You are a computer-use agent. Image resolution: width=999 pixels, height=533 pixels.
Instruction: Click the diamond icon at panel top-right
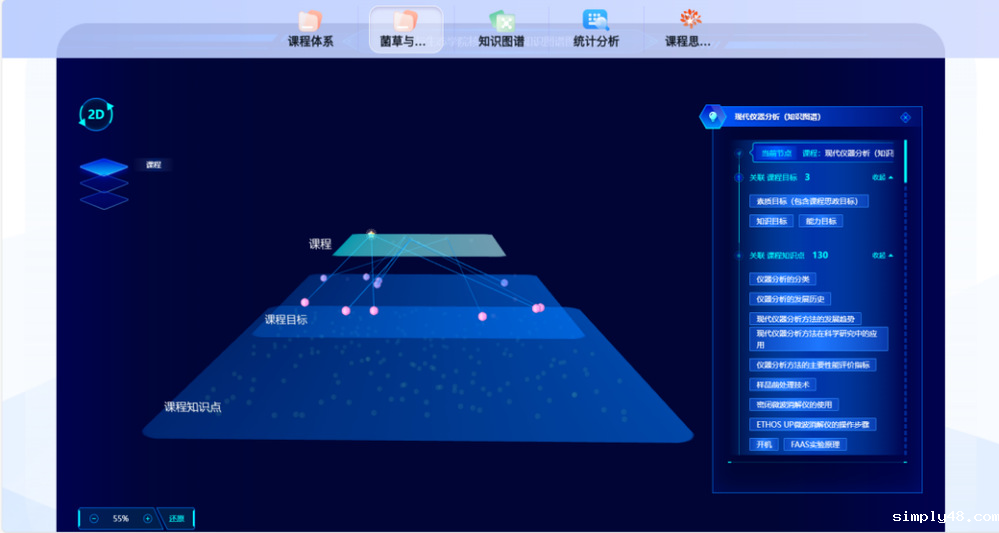[x=905, y=117]
